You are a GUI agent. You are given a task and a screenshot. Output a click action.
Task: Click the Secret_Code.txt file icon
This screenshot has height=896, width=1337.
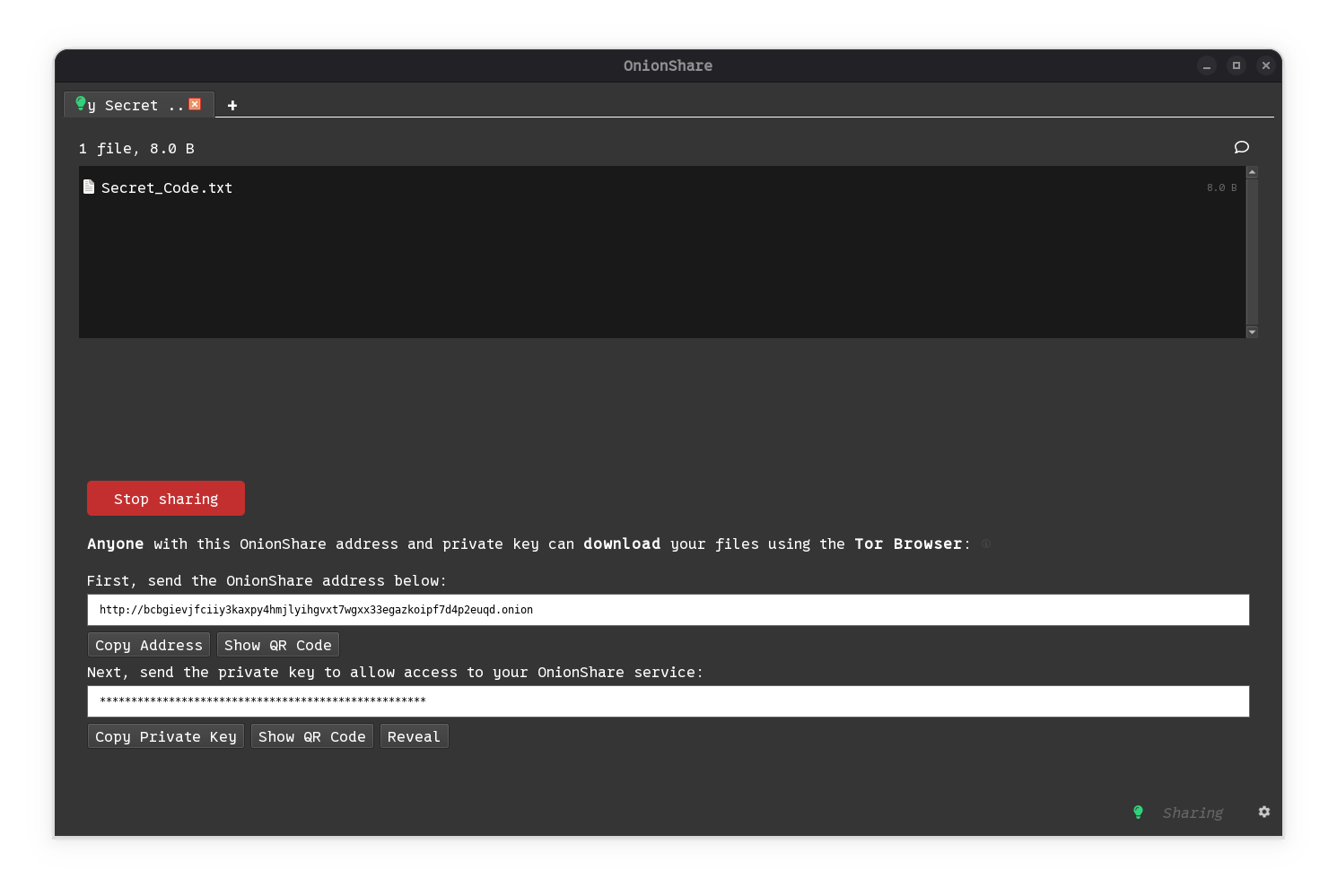(89, 187)
